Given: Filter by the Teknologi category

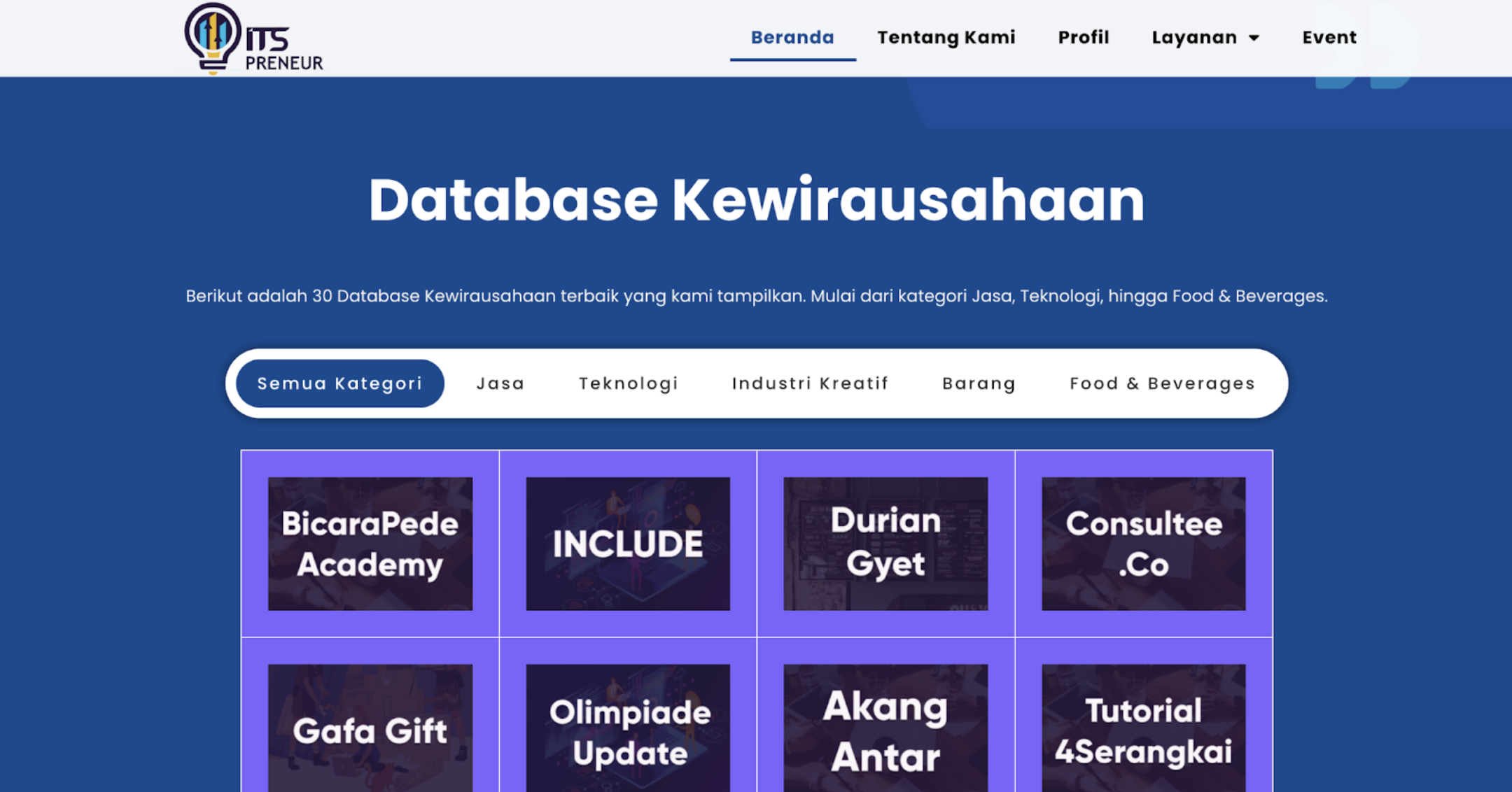Looking at the screenshot, I should (x=628, y=383).
